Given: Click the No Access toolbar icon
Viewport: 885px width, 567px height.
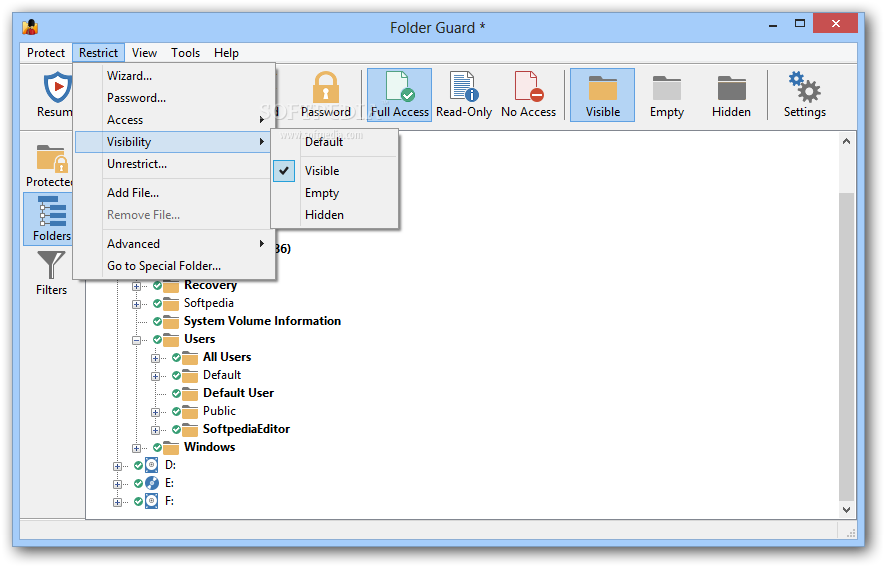Looking at the screenshot, I should [528, 94].
